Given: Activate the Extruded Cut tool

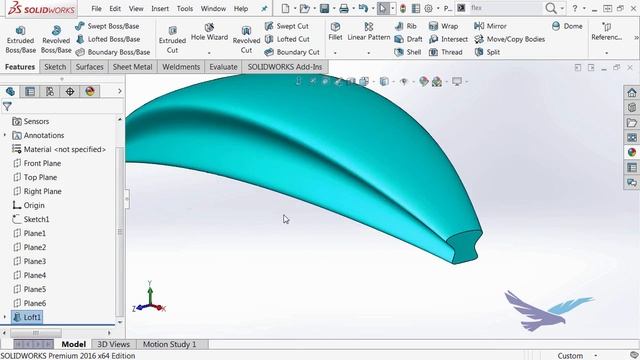Looking at the screenshot, I should [172, 40].
